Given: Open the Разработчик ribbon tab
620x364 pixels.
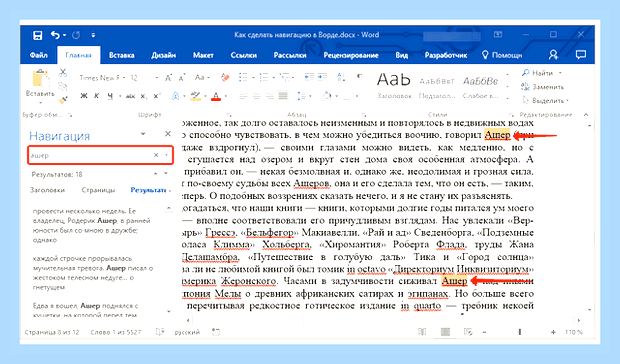Looking at the screenshot, I should click(x=446, y=55).
